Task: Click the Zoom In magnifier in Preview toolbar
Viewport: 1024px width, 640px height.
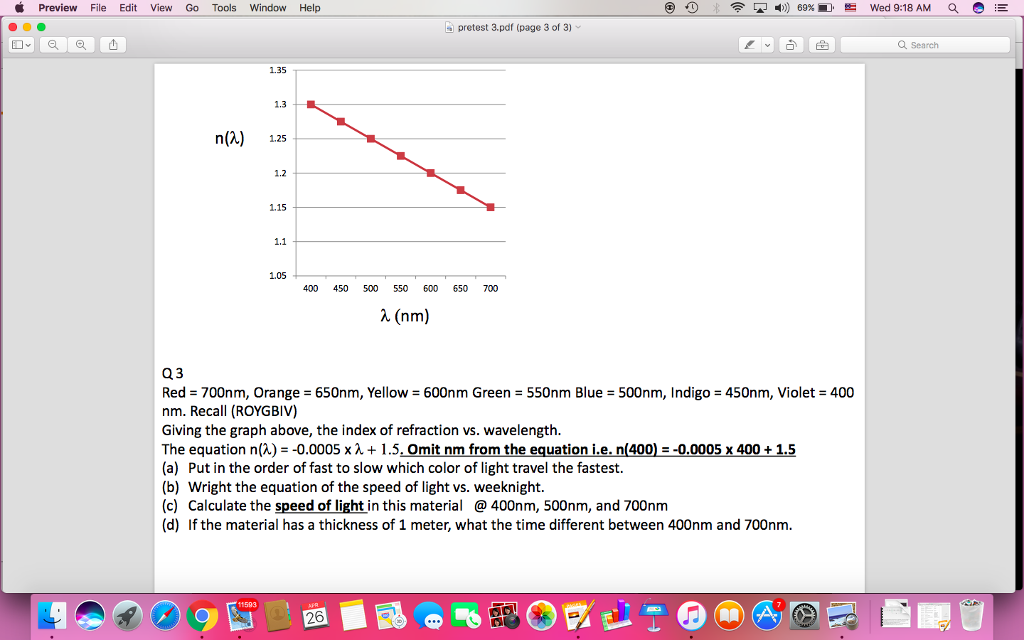Action: [82, 44]
